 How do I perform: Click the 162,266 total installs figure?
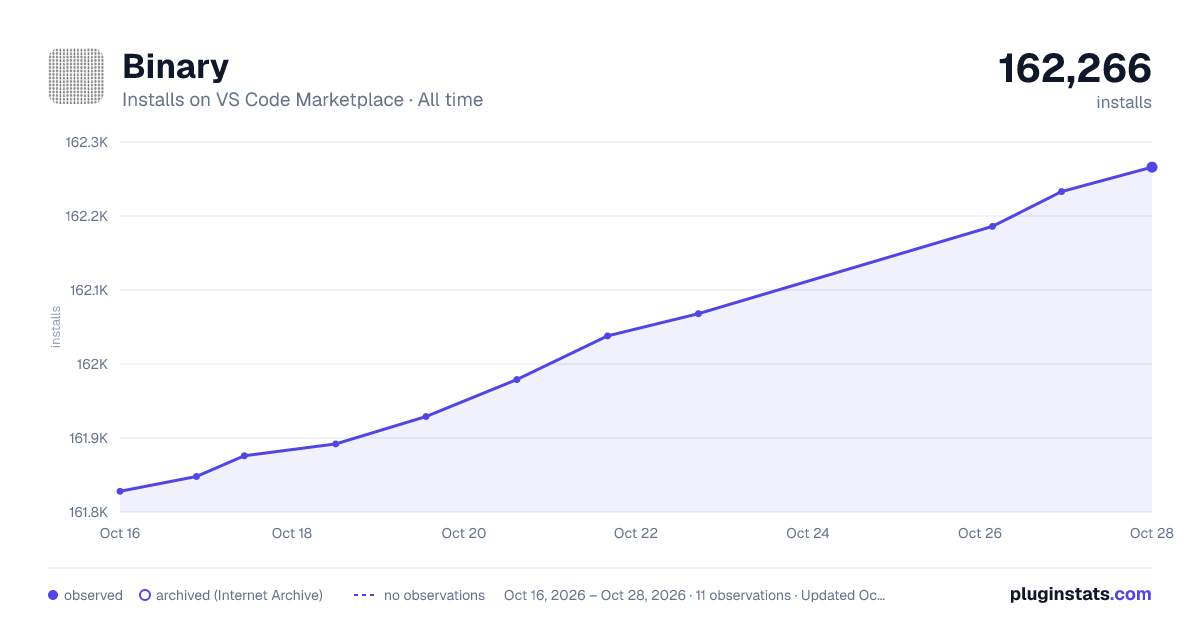coord(1075,68)
